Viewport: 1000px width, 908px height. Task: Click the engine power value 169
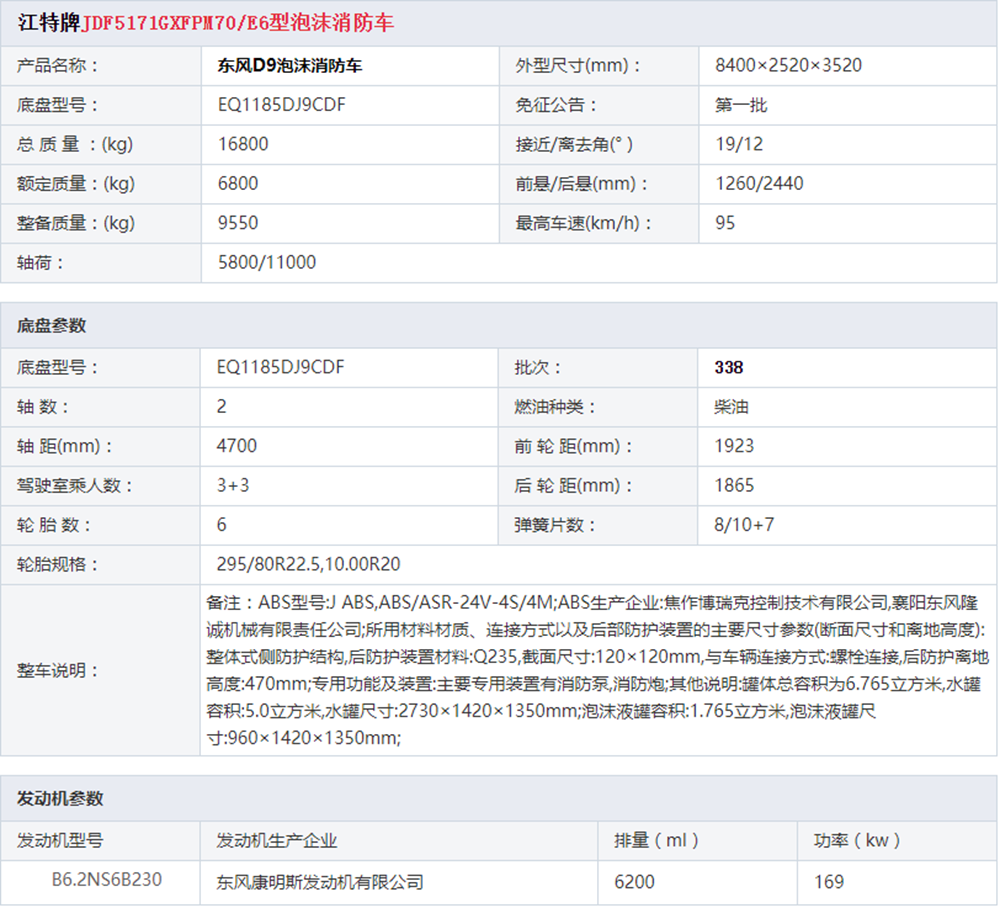828,882
